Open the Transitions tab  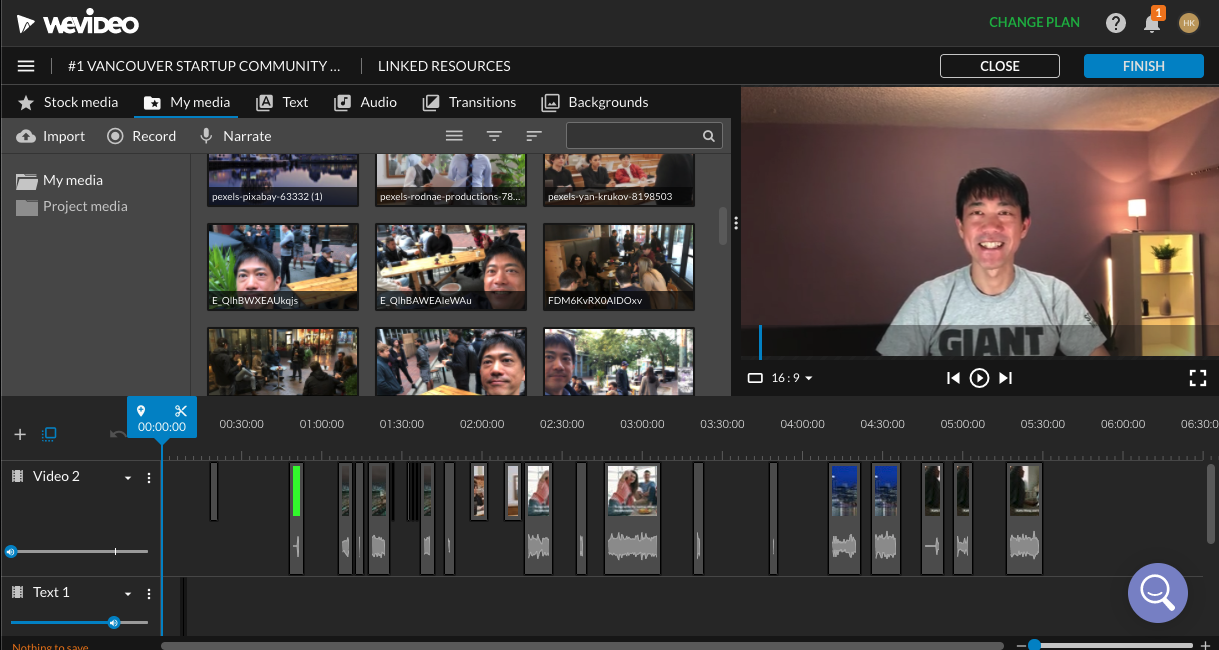(x=469, y=102)
